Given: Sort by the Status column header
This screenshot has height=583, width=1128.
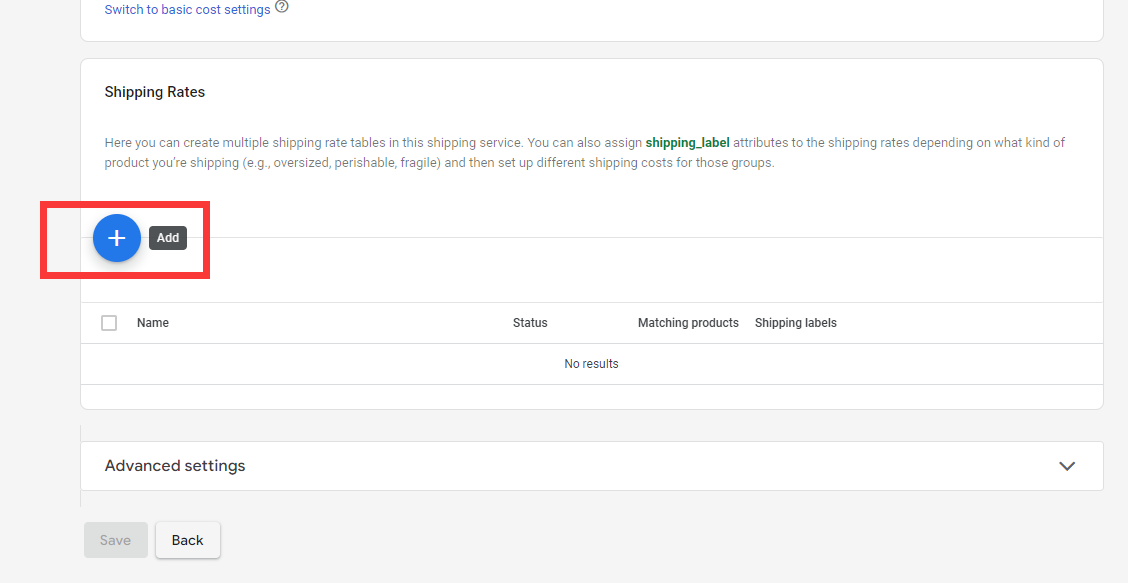Looking at the screenshot, I should (x=530, y=323).
